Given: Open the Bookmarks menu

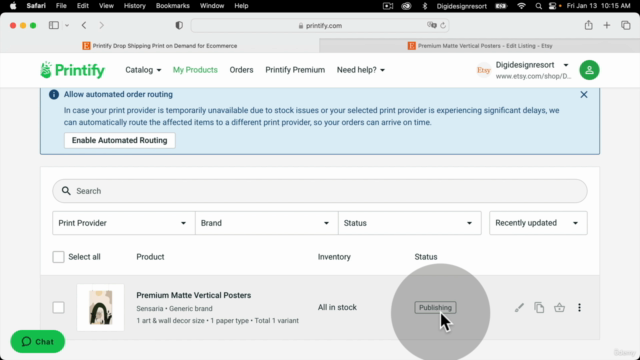Looking at the screenshot, I should [x=173, y=6].
